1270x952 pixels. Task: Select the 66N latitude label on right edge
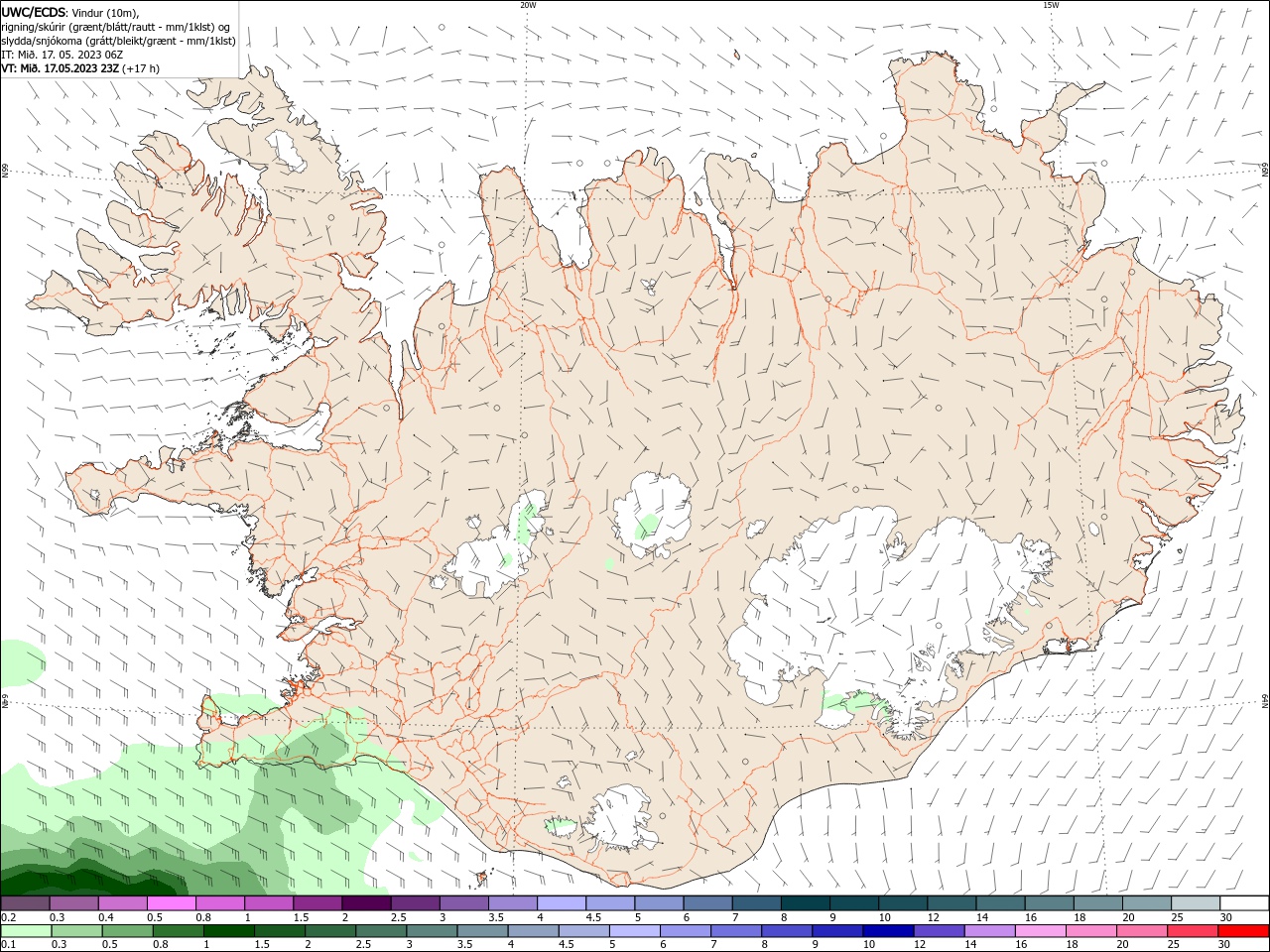coord(1265,172)
